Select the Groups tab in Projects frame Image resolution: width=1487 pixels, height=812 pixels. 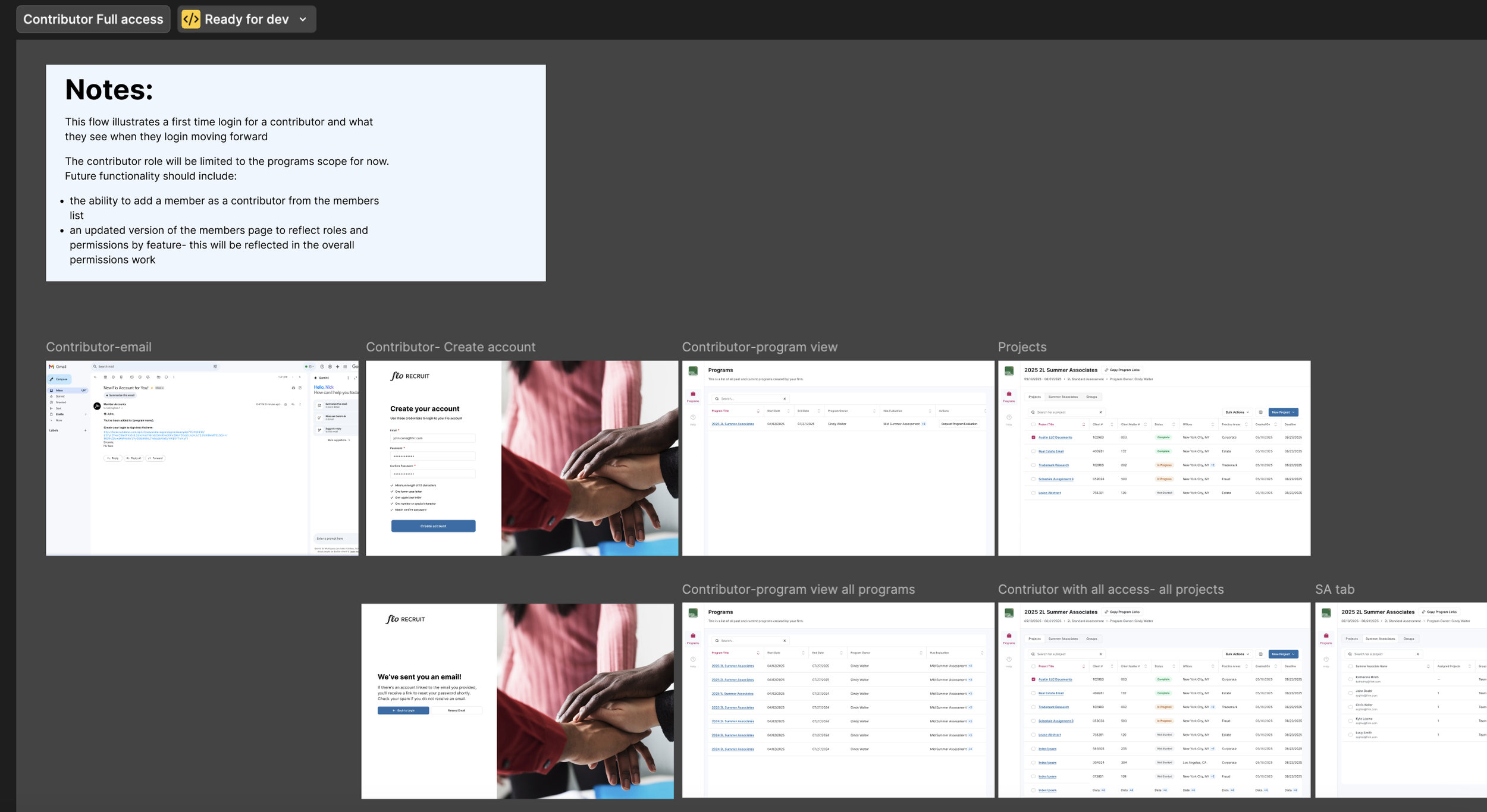[x=1091, y=396]
